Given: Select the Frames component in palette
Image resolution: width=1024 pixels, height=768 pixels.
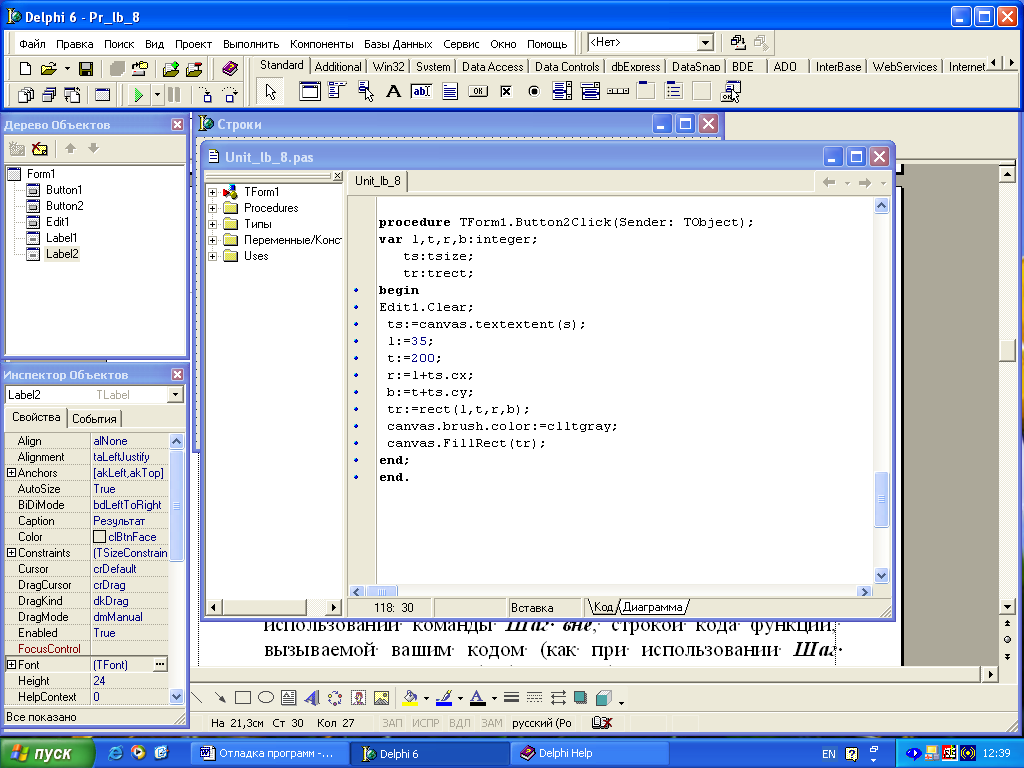Looking at the screenshot, I should 310,91.
